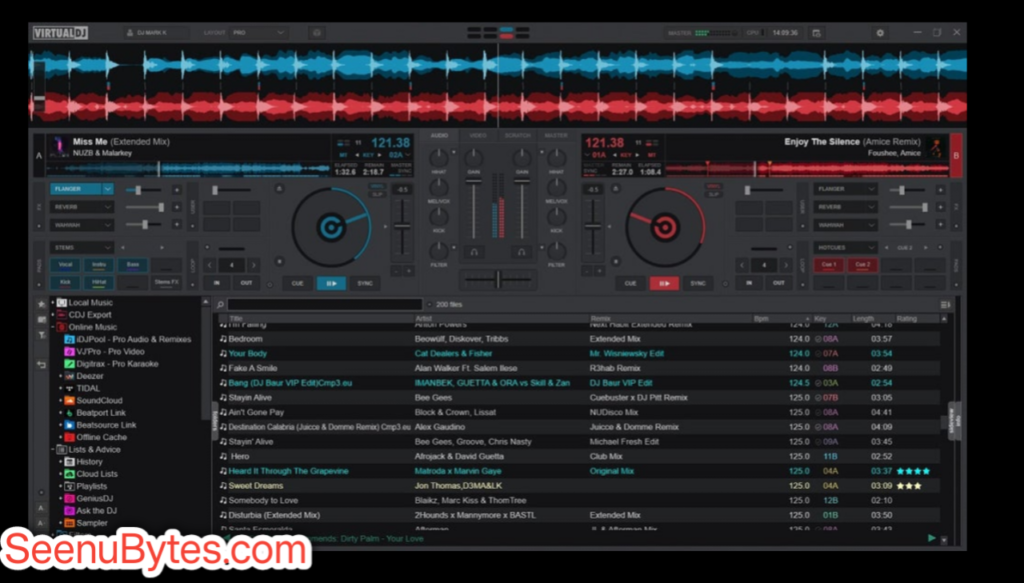Image resolution: width=1024 pixels, height=583 pixels.
Task: Toggle VINYL mode on deck A
Action: (377, 186)
